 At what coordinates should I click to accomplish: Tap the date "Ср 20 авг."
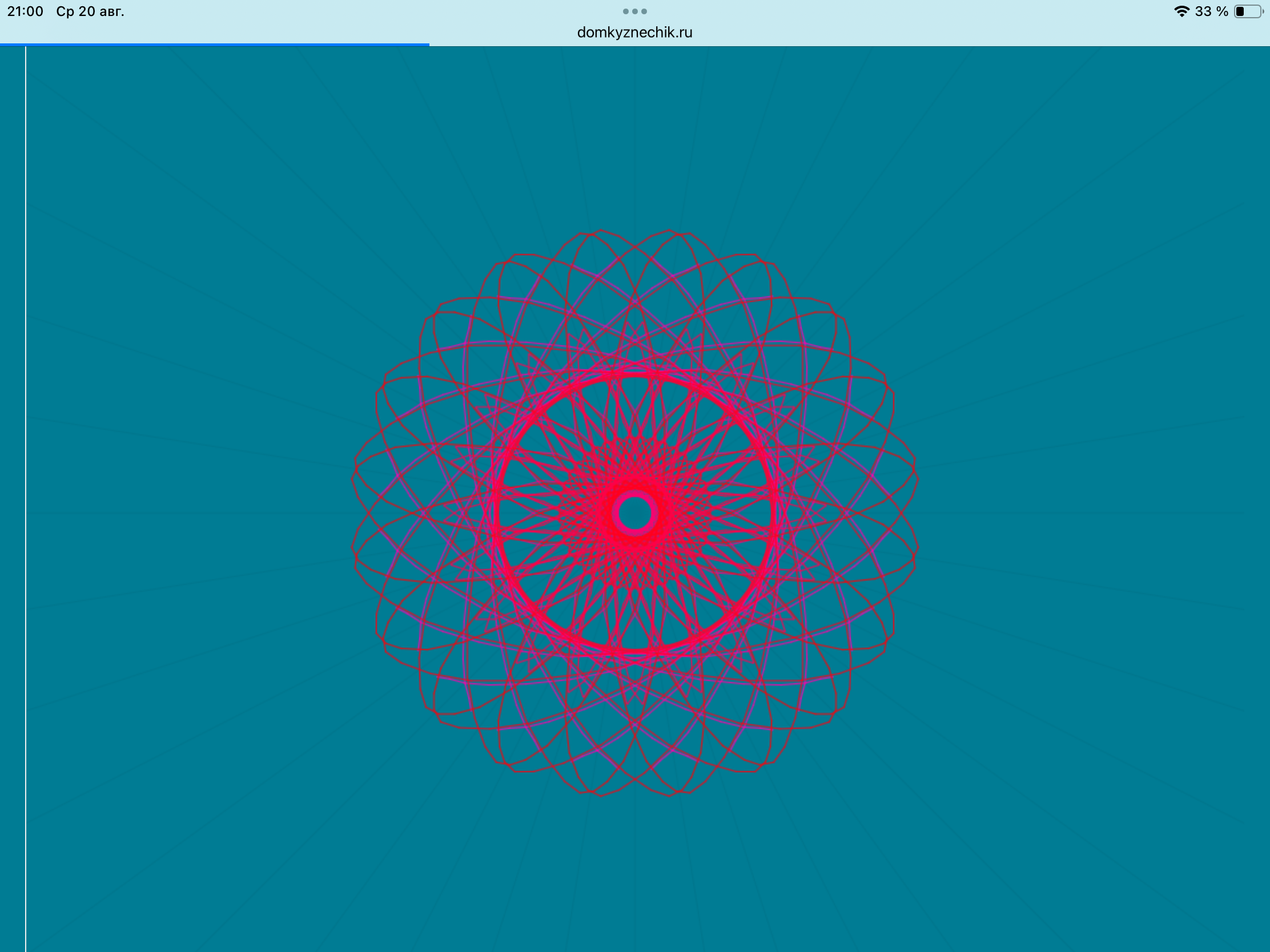click(x=90, y=11)
